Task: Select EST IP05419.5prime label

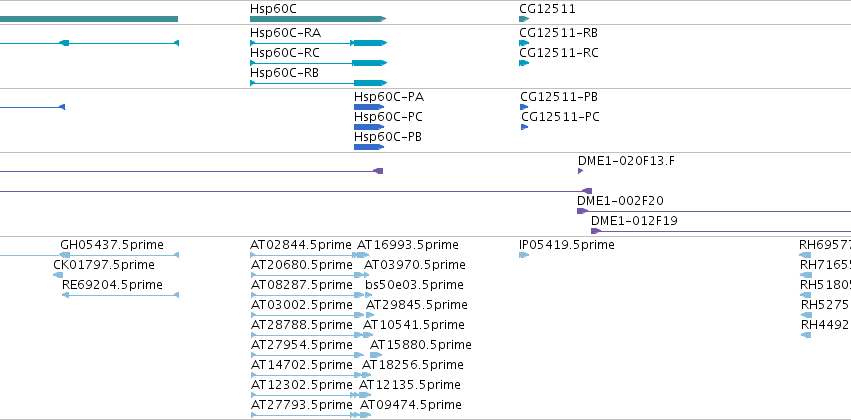Action: [567, 245]
